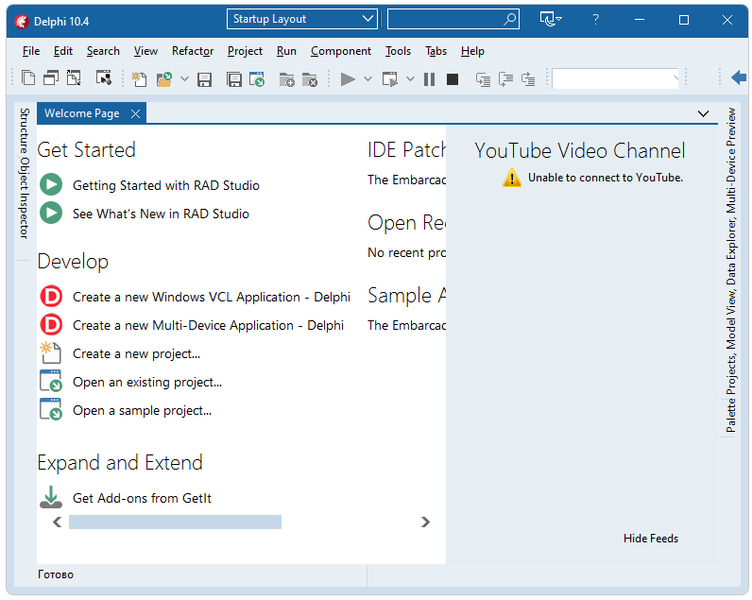Click the search magnifier icon
Image resolution: width=752 pixels, height=600 pixels.
(x=510, y=19)
